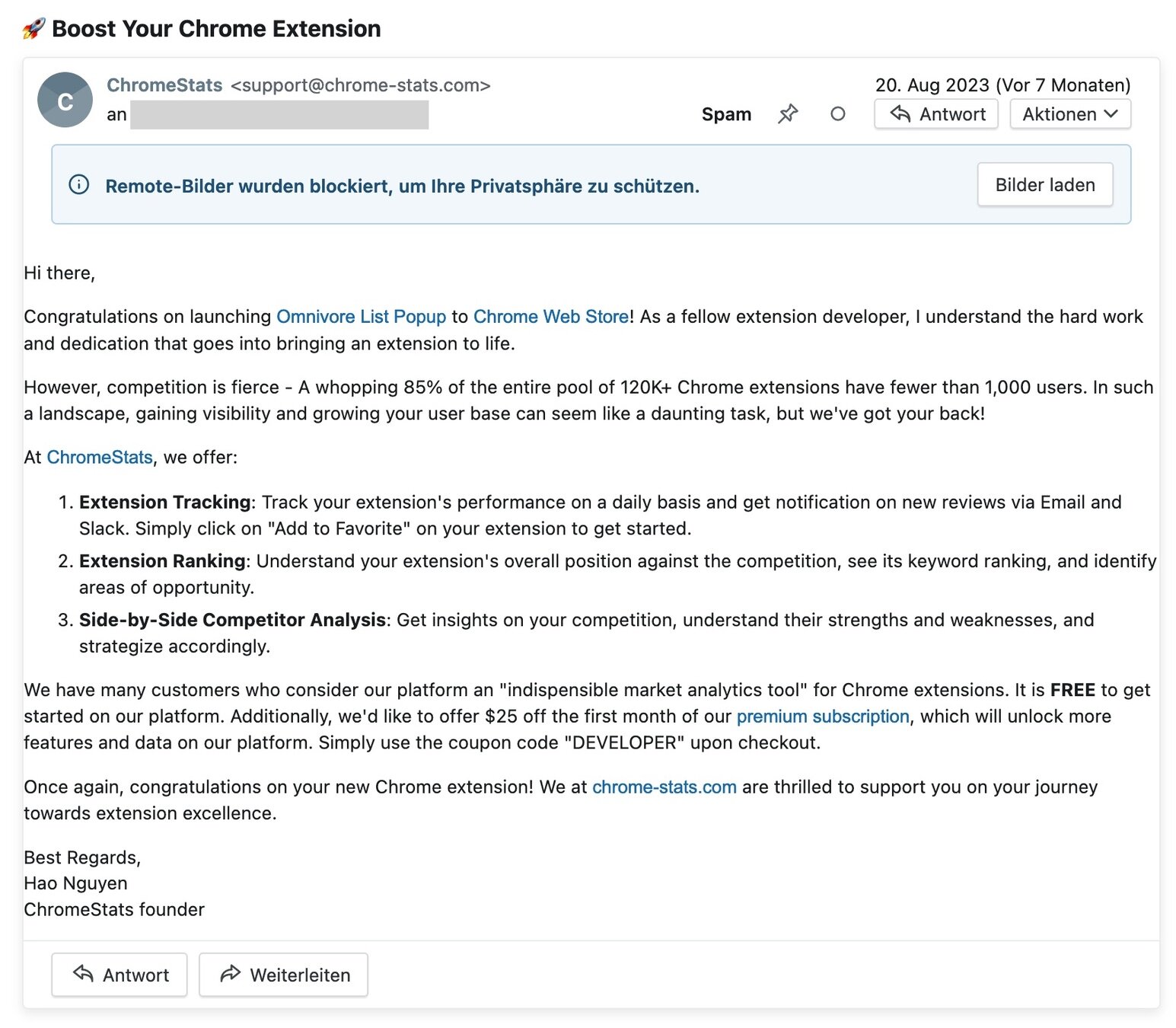Open the premium subscription link

pyautogui.click(x=823, y=717)
